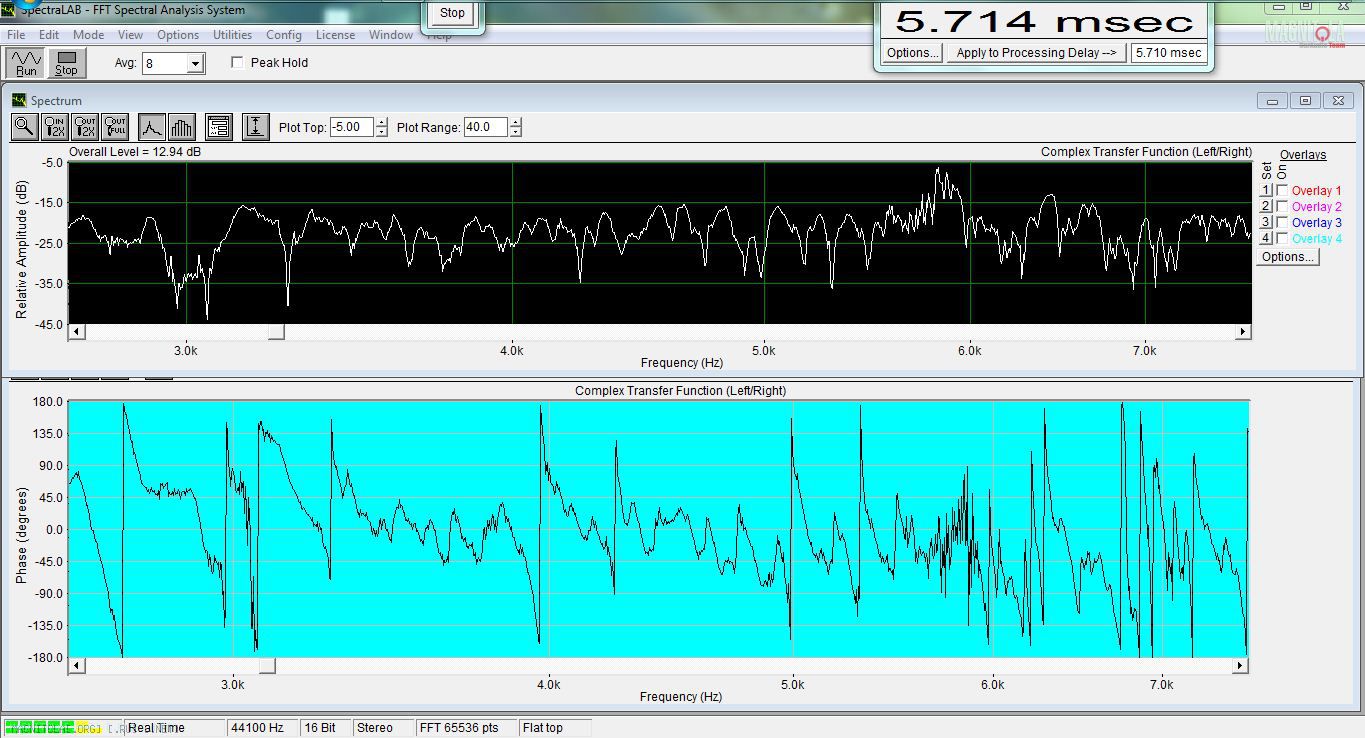Increase Plot Range with up spinner arrow
Image resolution: width=1365 pixels, height=738 pixels.
point(515,122)
